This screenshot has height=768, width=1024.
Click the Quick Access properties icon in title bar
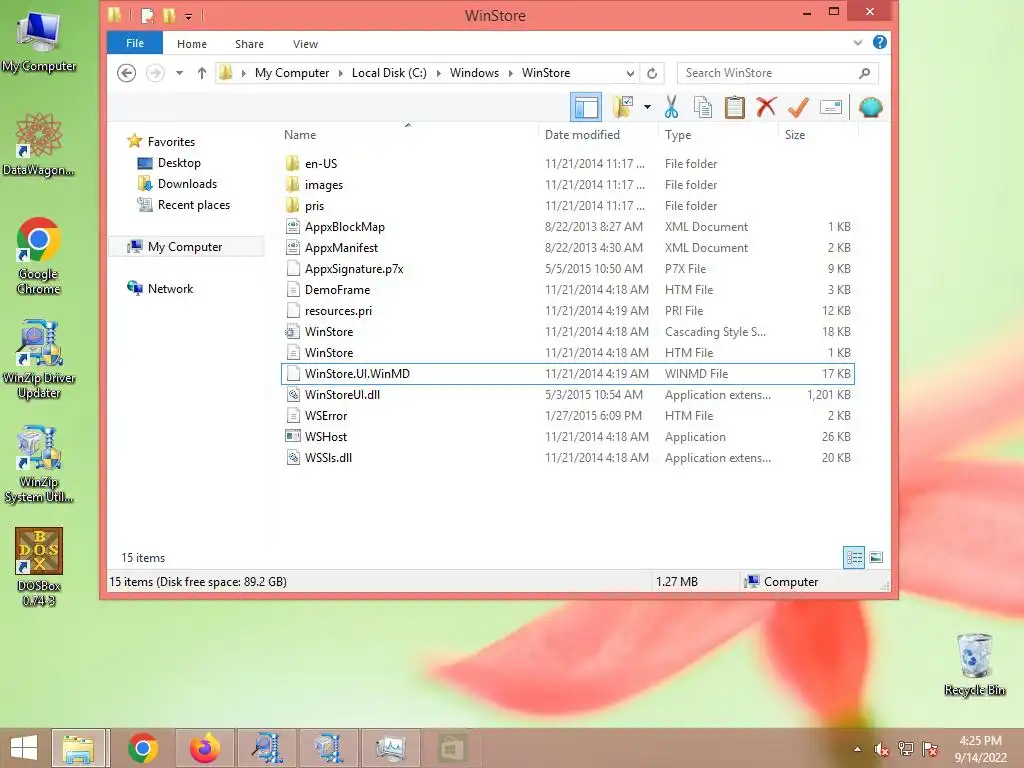click(148, 15)
